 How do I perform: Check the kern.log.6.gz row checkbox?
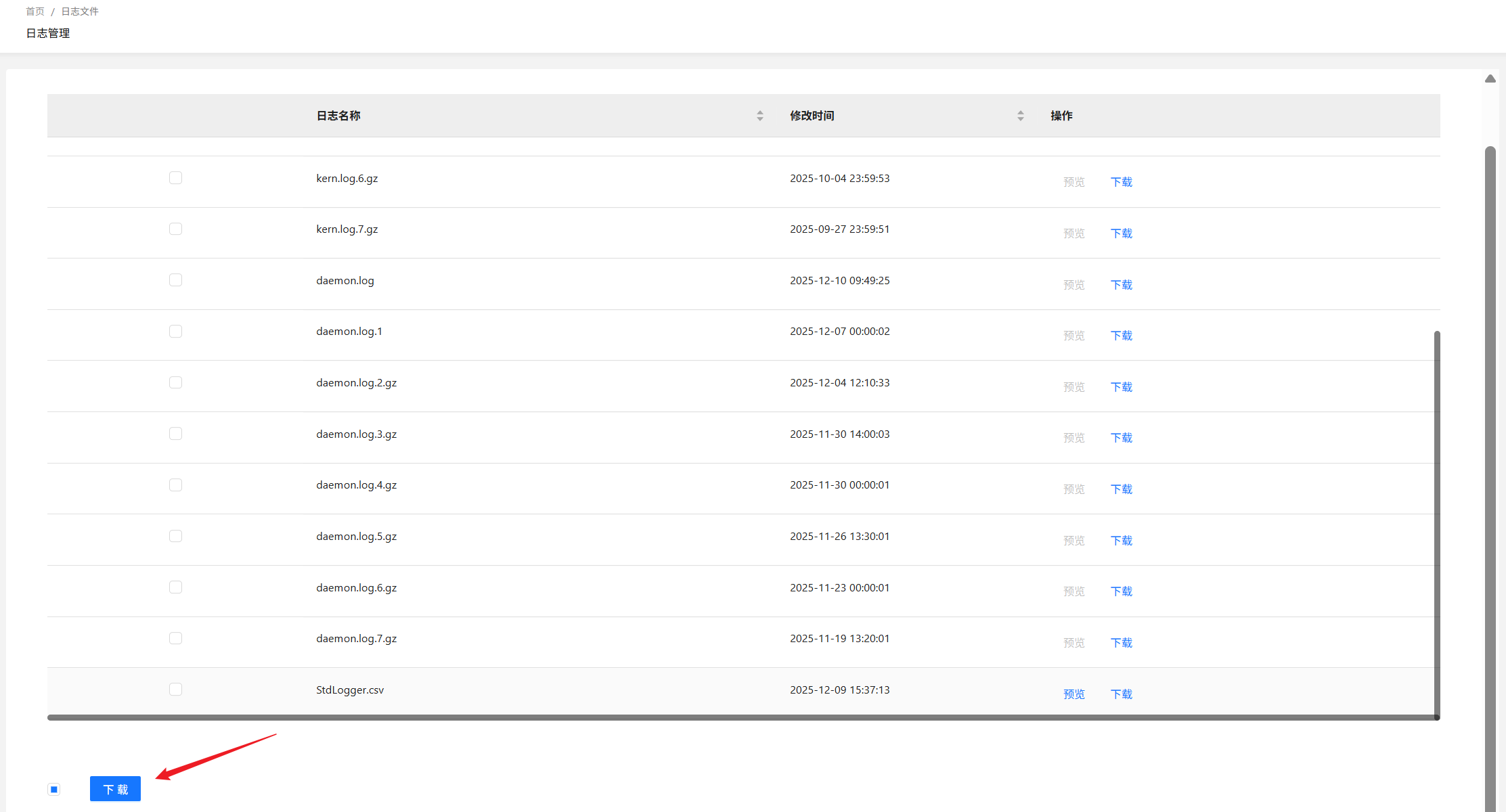click(175, 178)
